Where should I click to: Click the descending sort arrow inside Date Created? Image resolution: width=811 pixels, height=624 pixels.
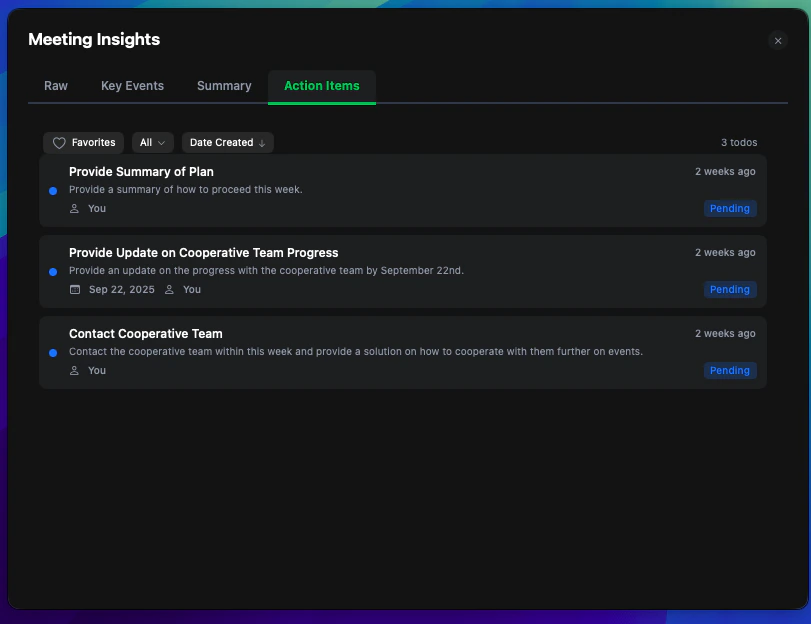click(261, 142)
